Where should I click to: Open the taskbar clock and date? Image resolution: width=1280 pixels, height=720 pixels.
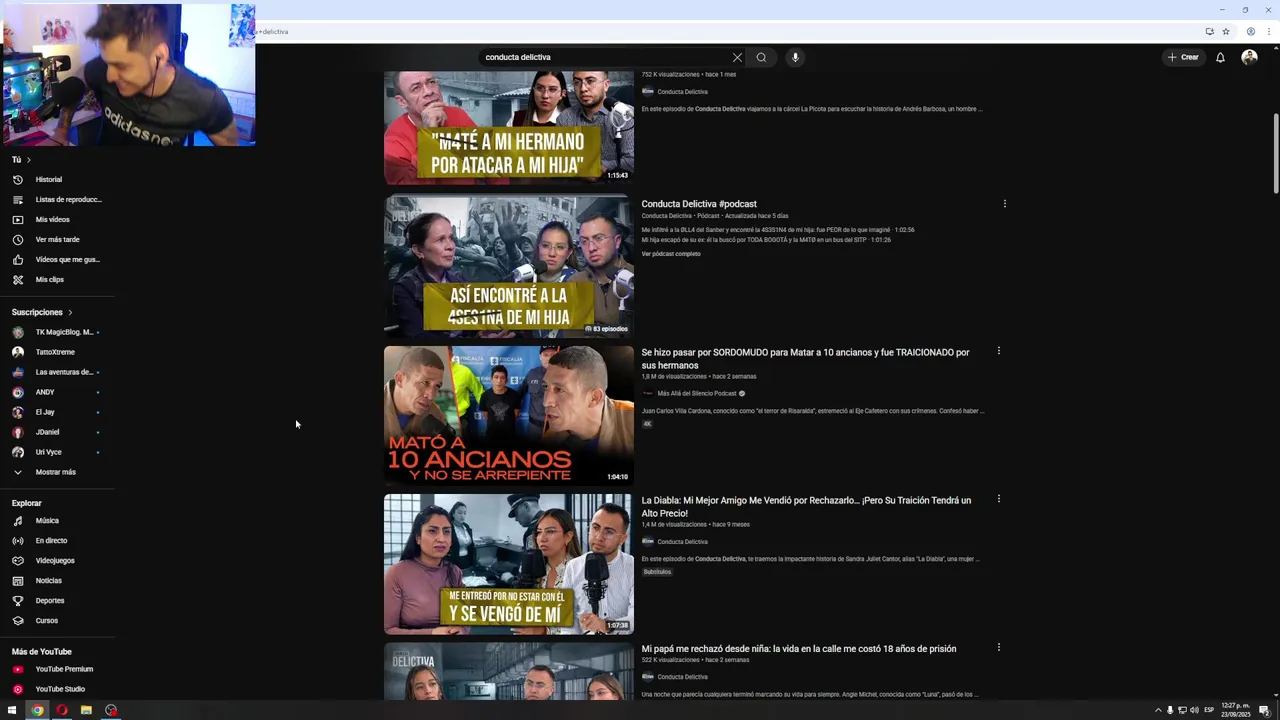point(1236,710)
